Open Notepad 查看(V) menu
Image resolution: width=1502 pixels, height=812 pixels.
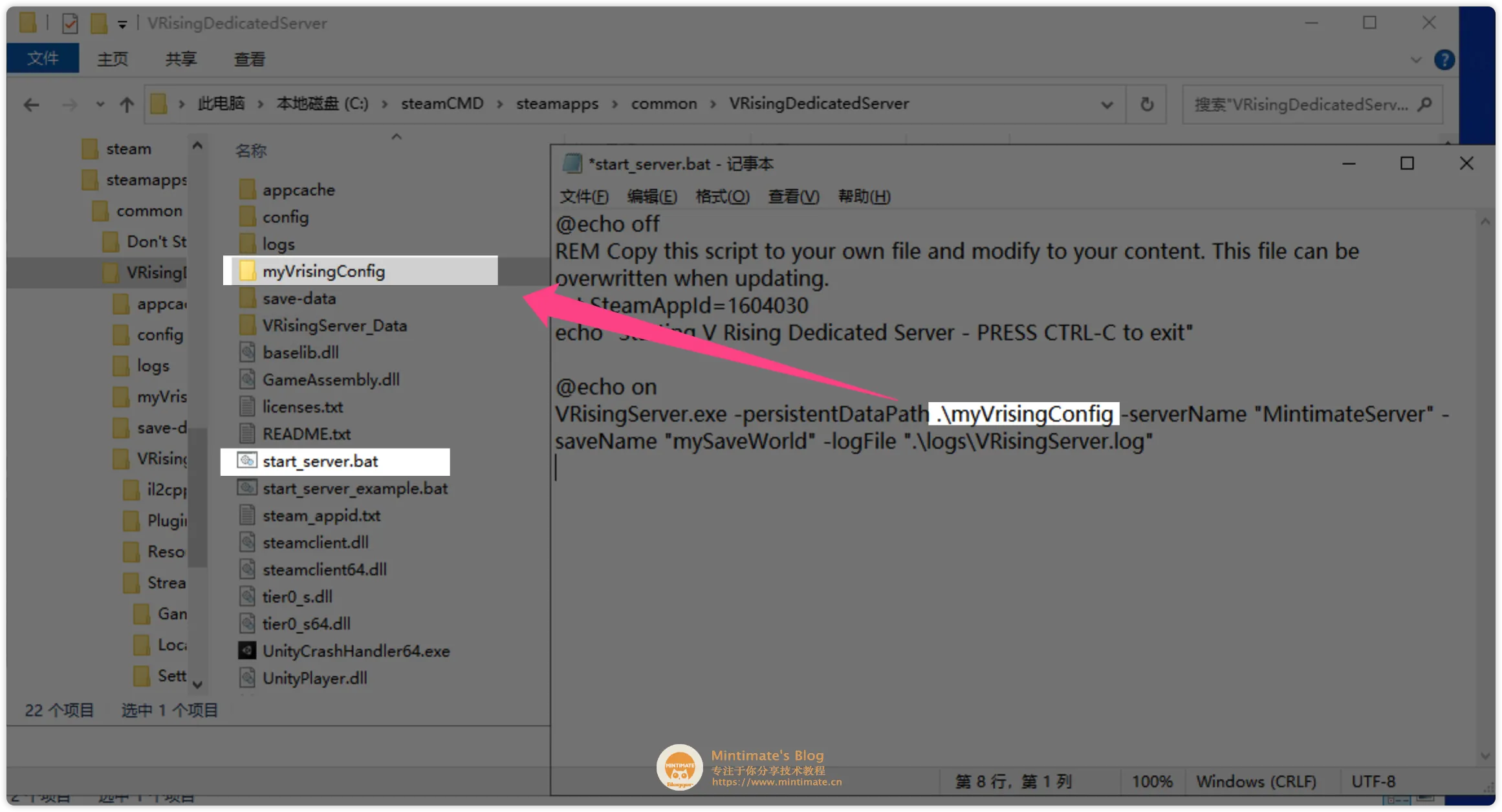(x=793, y=197)
